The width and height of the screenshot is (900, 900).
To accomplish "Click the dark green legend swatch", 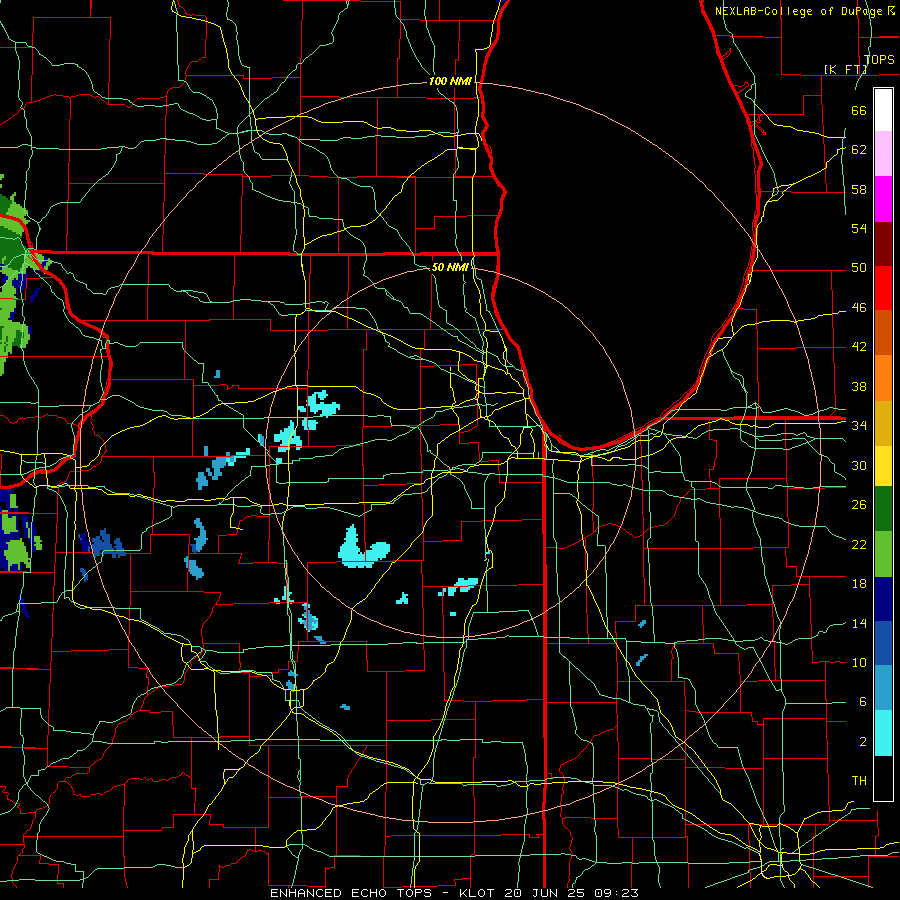I will [883, 509].
